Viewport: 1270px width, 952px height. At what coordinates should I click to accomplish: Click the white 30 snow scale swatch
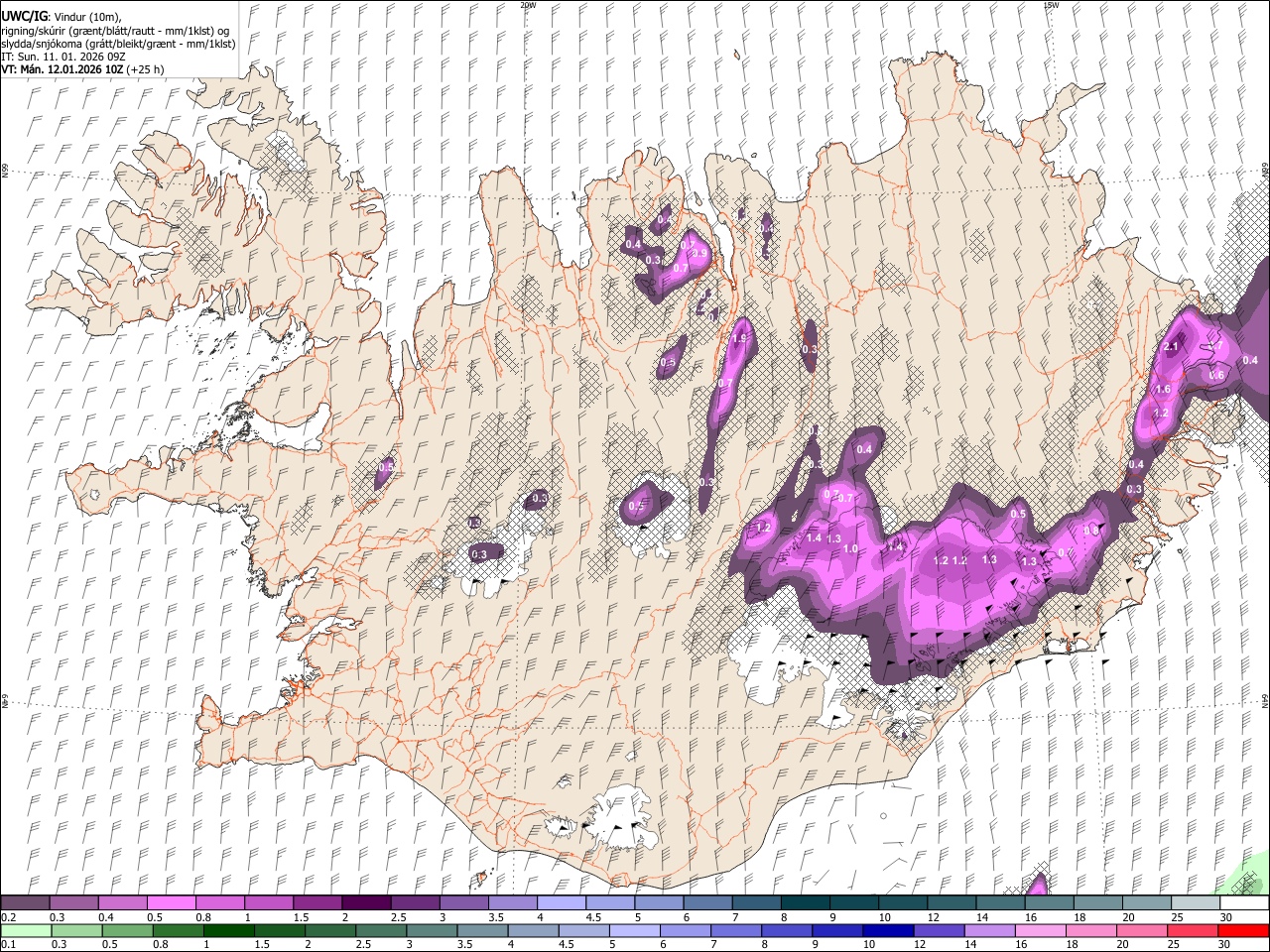point(1243,903)
